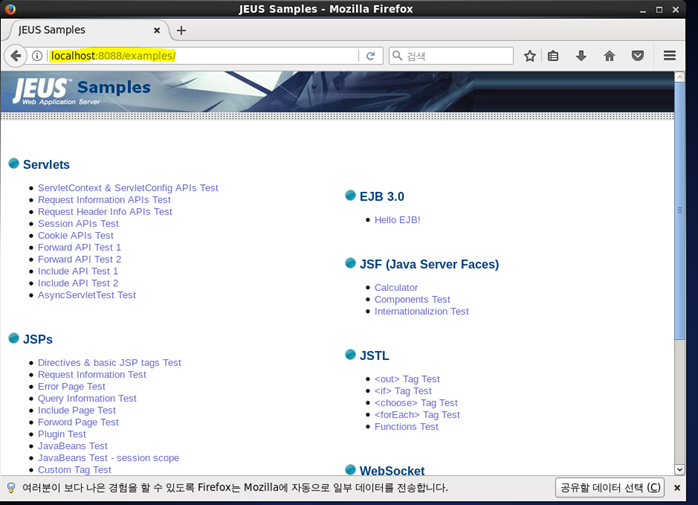
Task: Open Functions Test link
Action: (x=406, y=427)
